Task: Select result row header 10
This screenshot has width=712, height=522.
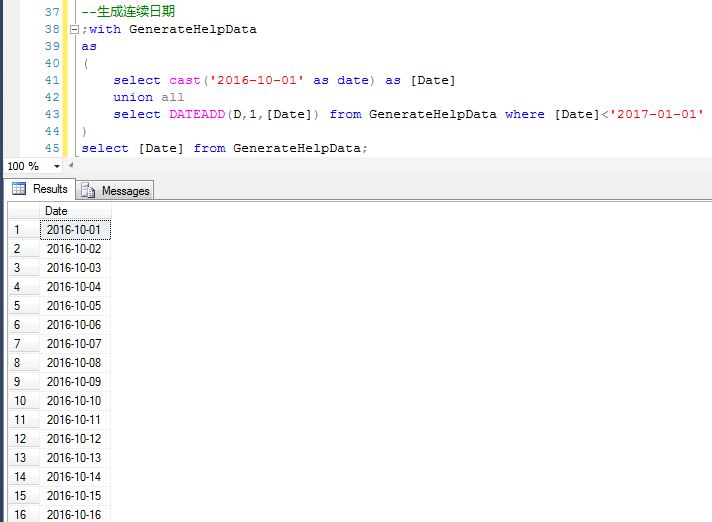Action: pos(24,401)
